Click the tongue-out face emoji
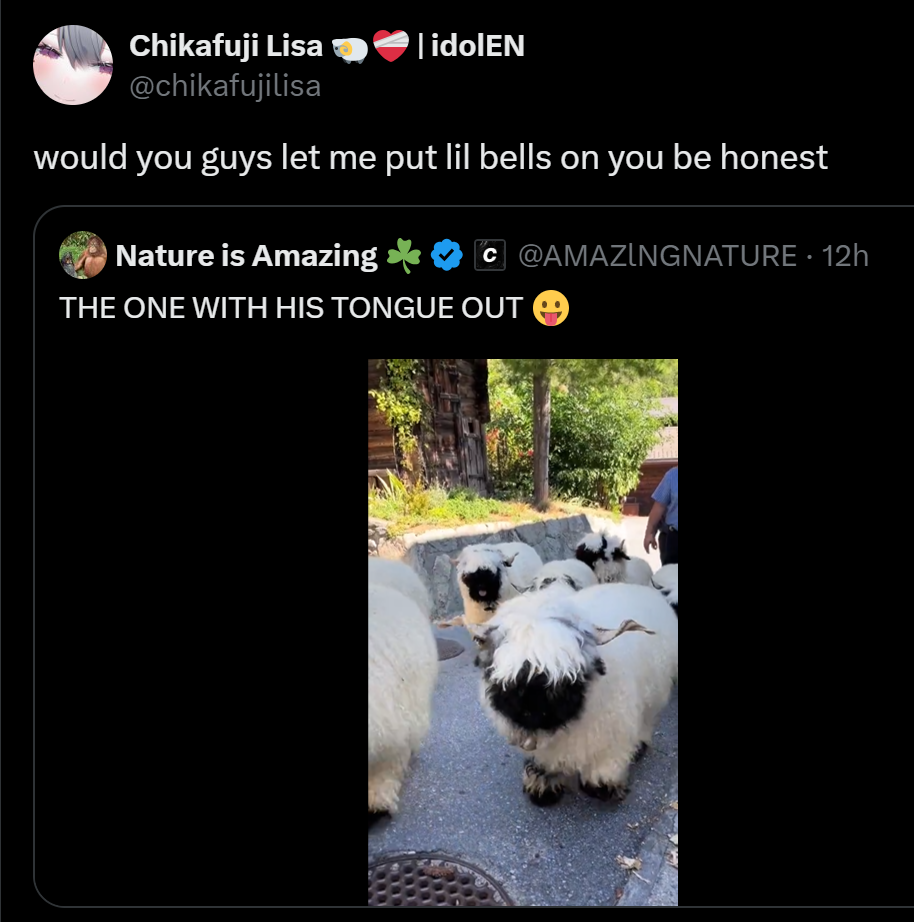 click(x=551, y=308)
